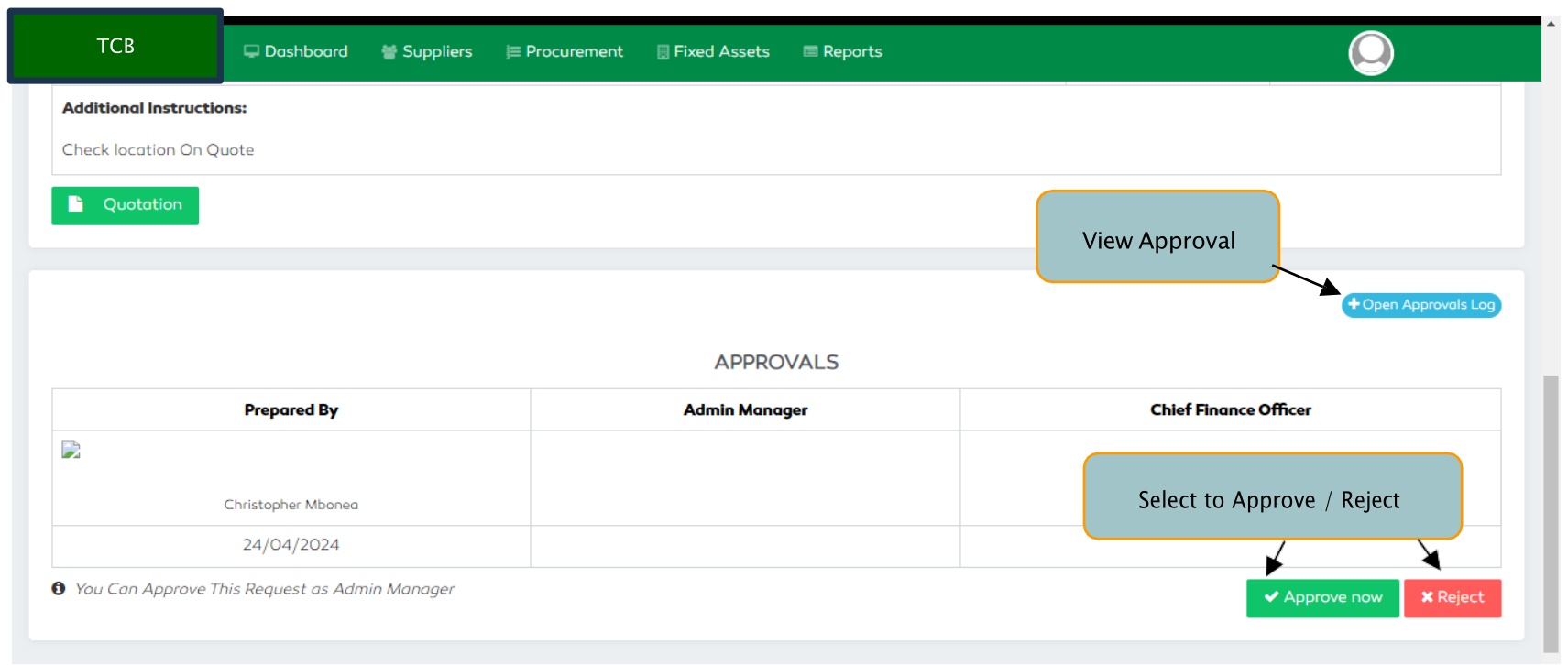Open the Reports menu item
This screenshot has width=1568, height=665.
click(842, 51)
